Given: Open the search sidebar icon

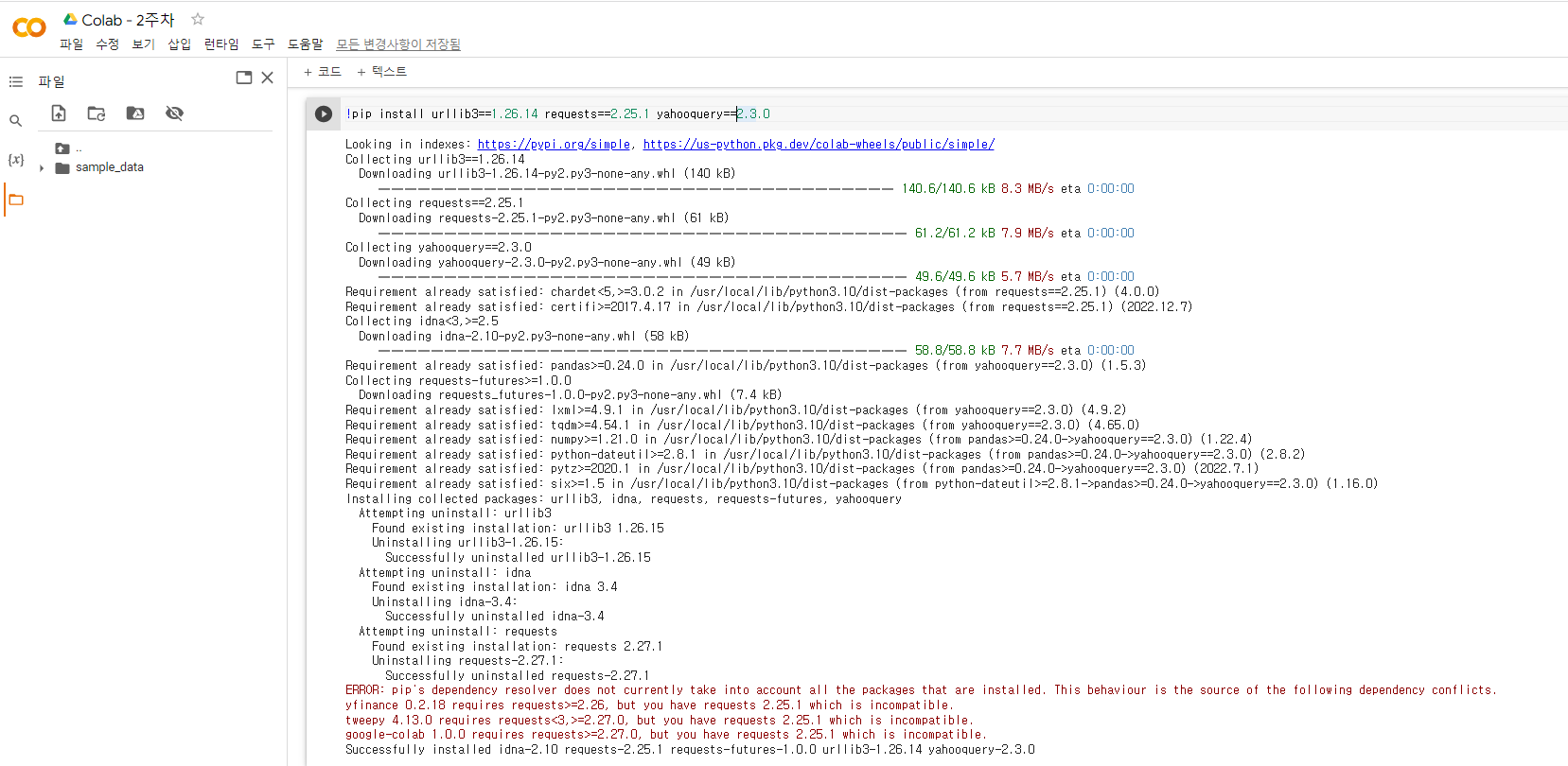Looking at the screenshot, I should [15, 121].
